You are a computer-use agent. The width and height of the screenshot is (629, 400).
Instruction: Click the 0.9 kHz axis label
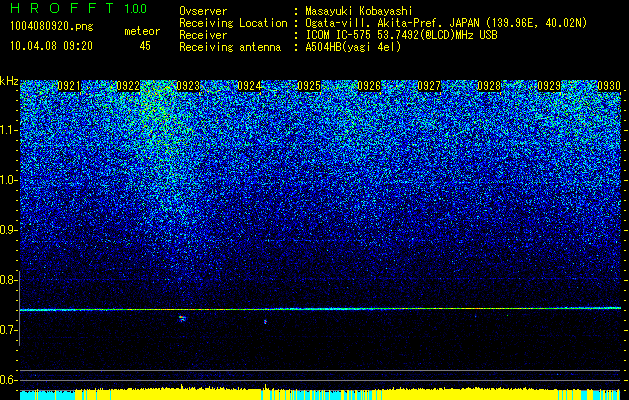[x=9, y=230]
